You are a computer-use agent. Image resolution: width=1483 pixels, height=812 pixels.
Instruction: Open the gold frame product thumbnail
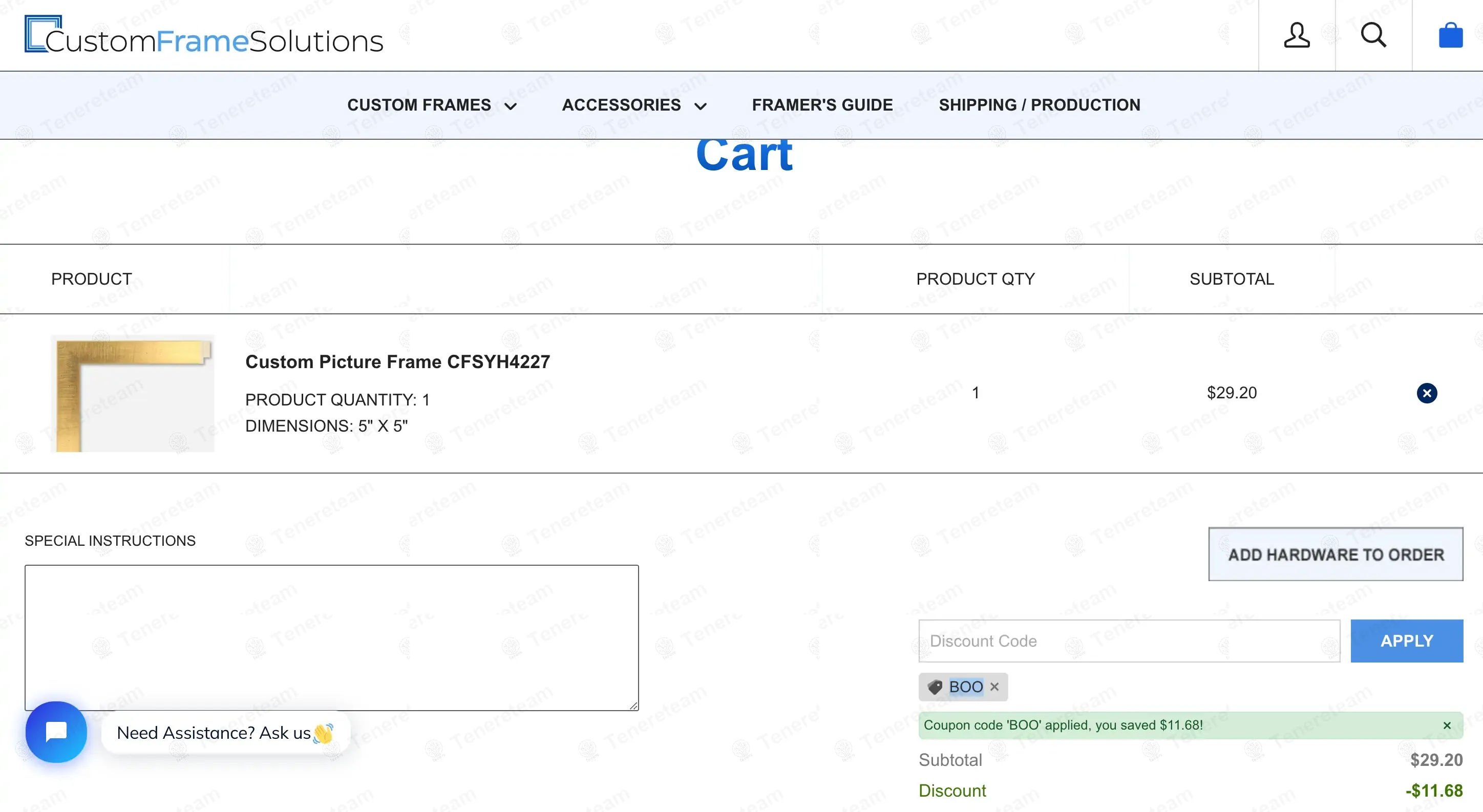coord(133,394)
